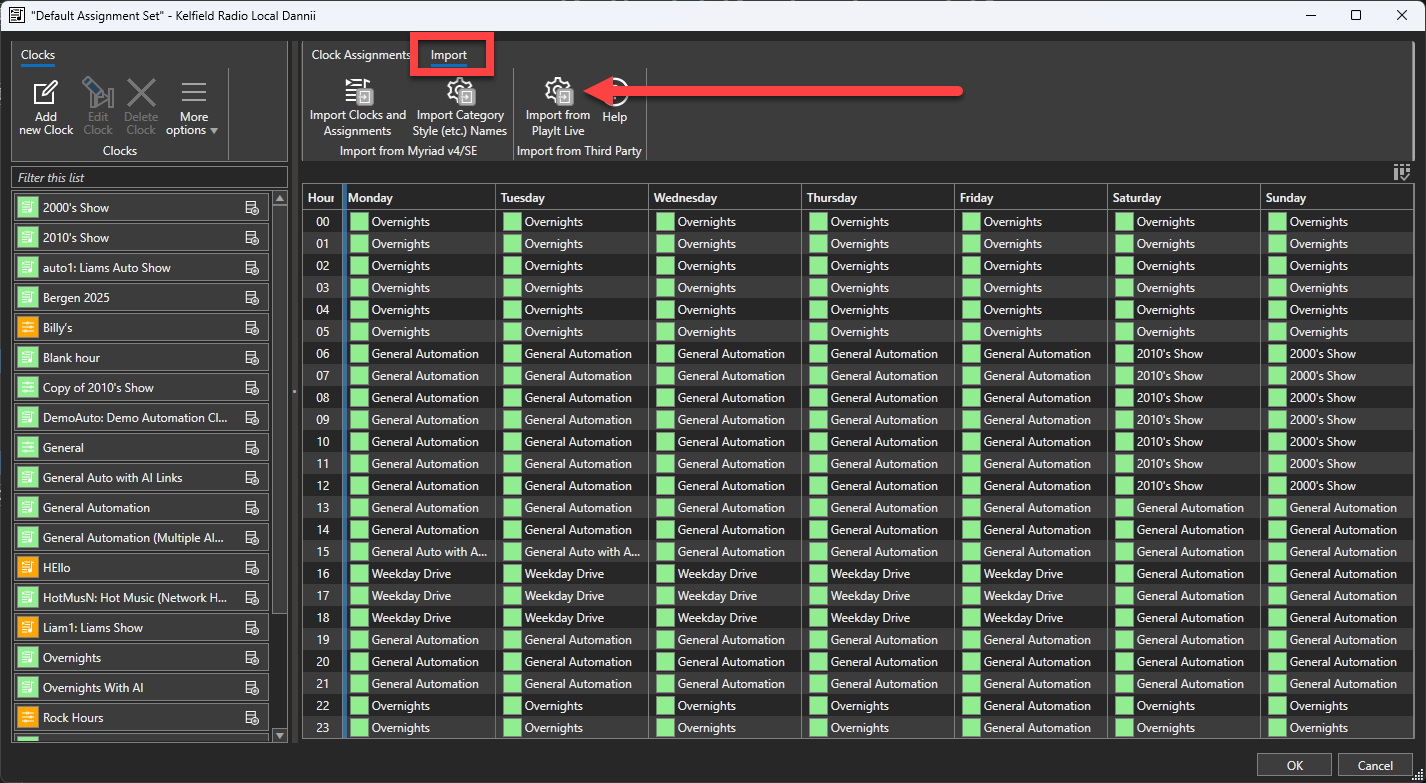Click the Monday 06 green clock swatch

[x=359, y=354]
